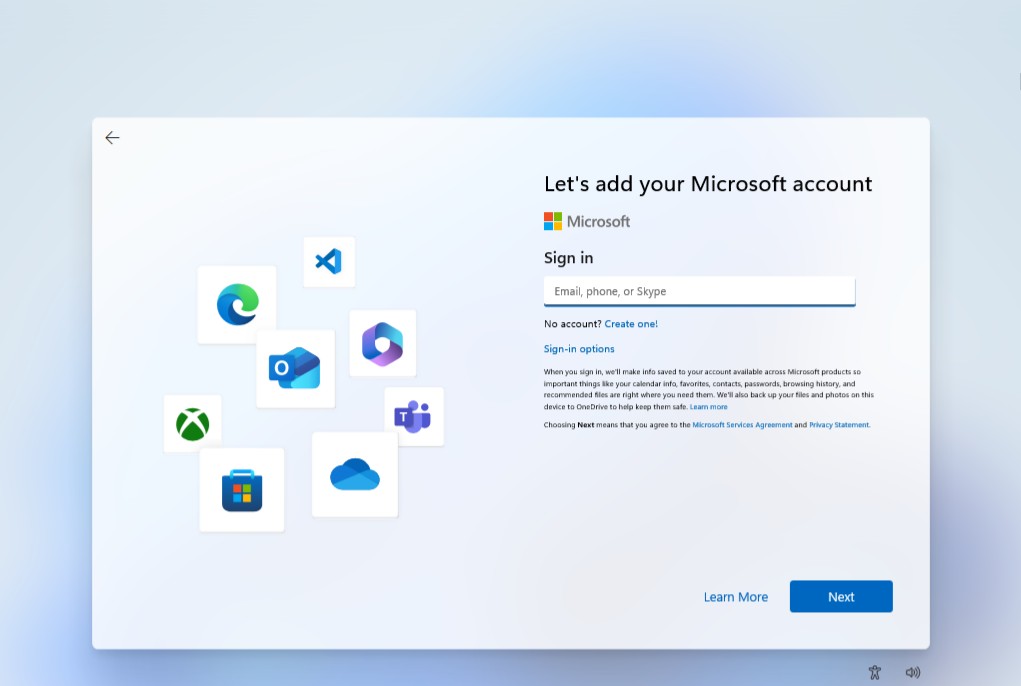Click the inline Learn more link after OneDrive text
Viewport: 1021px width, 686px height.
709,407
